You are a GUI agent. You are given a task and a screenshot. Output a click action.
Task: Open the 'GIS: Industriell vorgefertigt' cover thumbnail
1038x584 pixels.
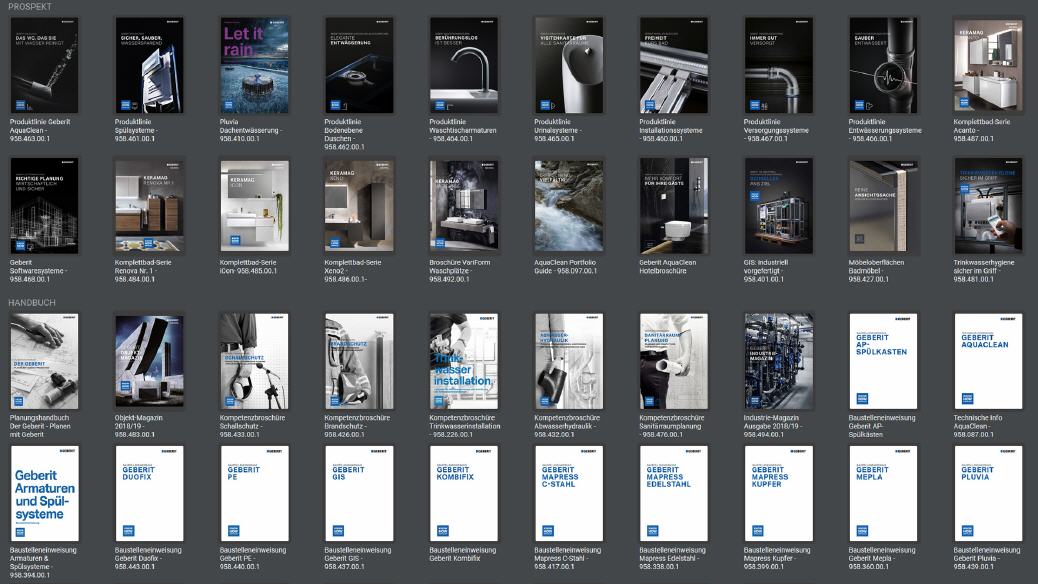click(778, 206)
